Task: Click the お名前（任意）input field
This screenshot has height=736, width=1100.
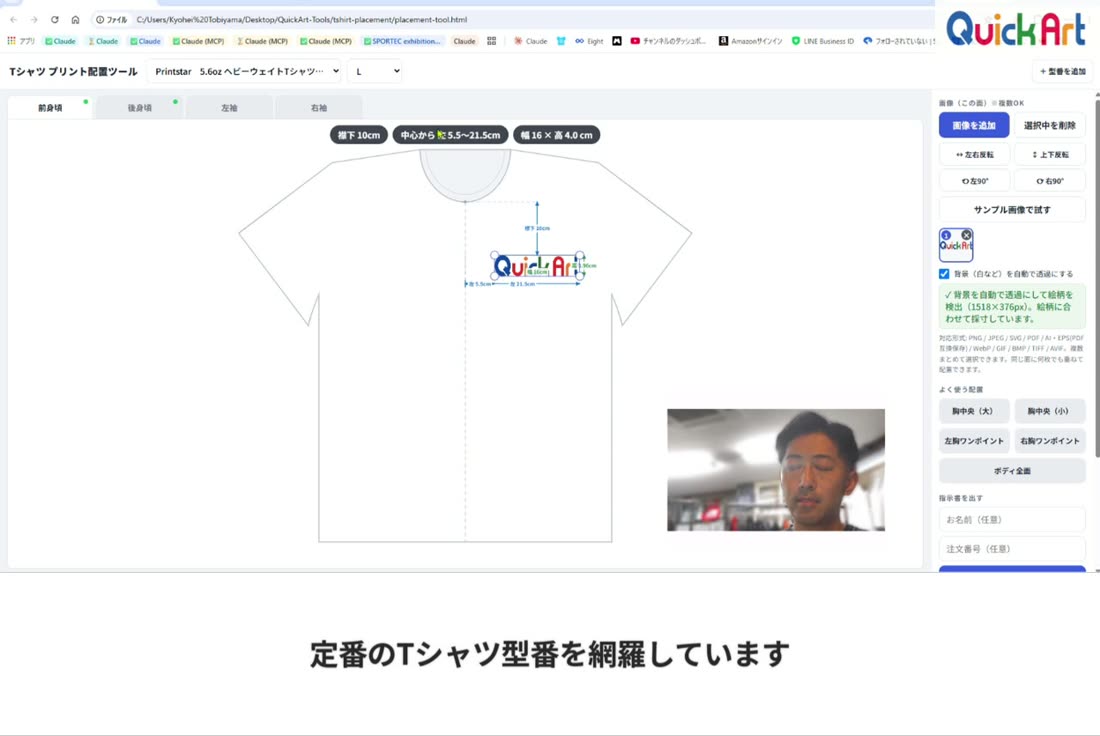Action: click(1012, 520)
